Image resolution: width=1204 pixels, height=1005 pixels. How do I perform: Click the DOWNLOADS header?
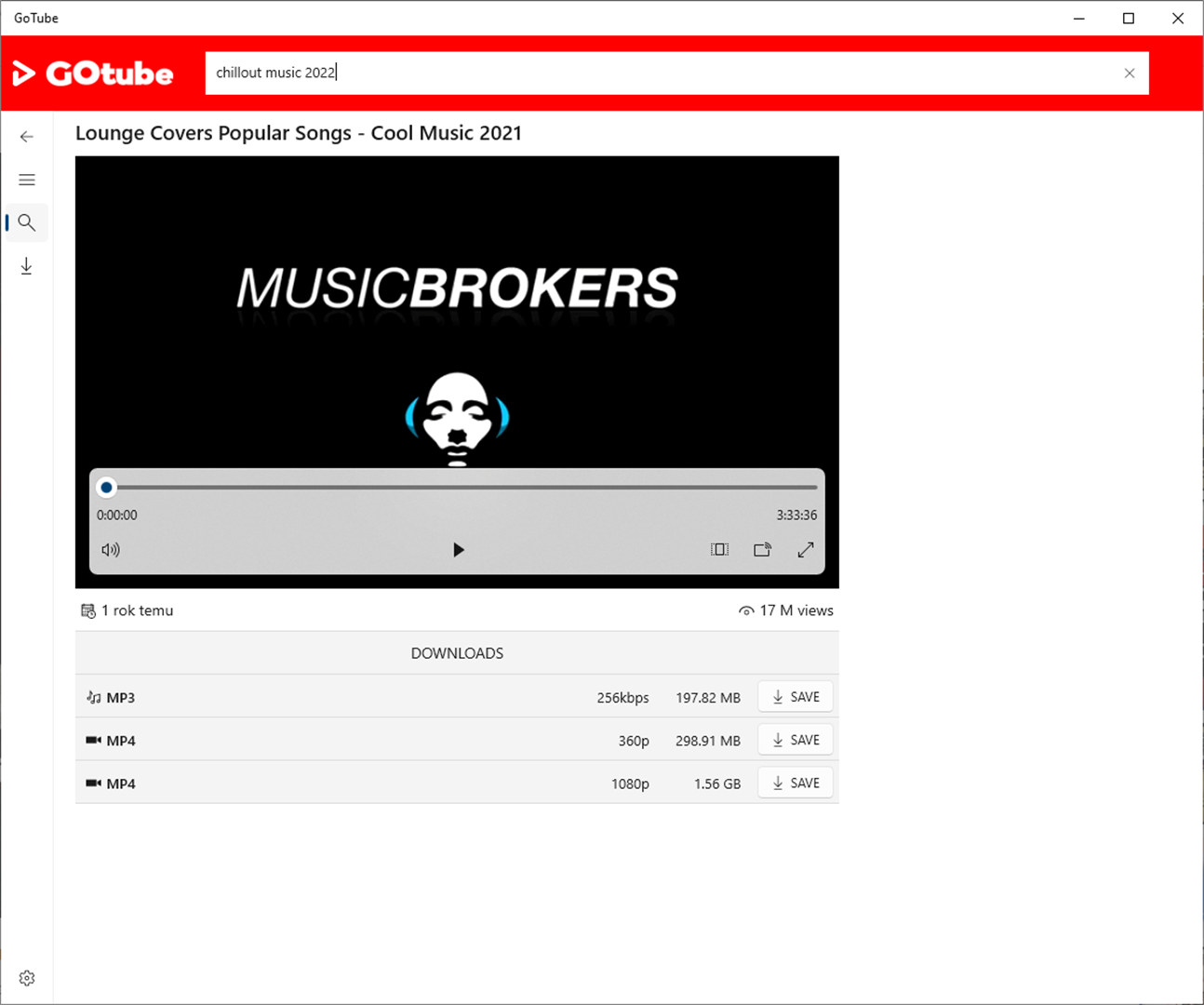(x=457, y=653)
